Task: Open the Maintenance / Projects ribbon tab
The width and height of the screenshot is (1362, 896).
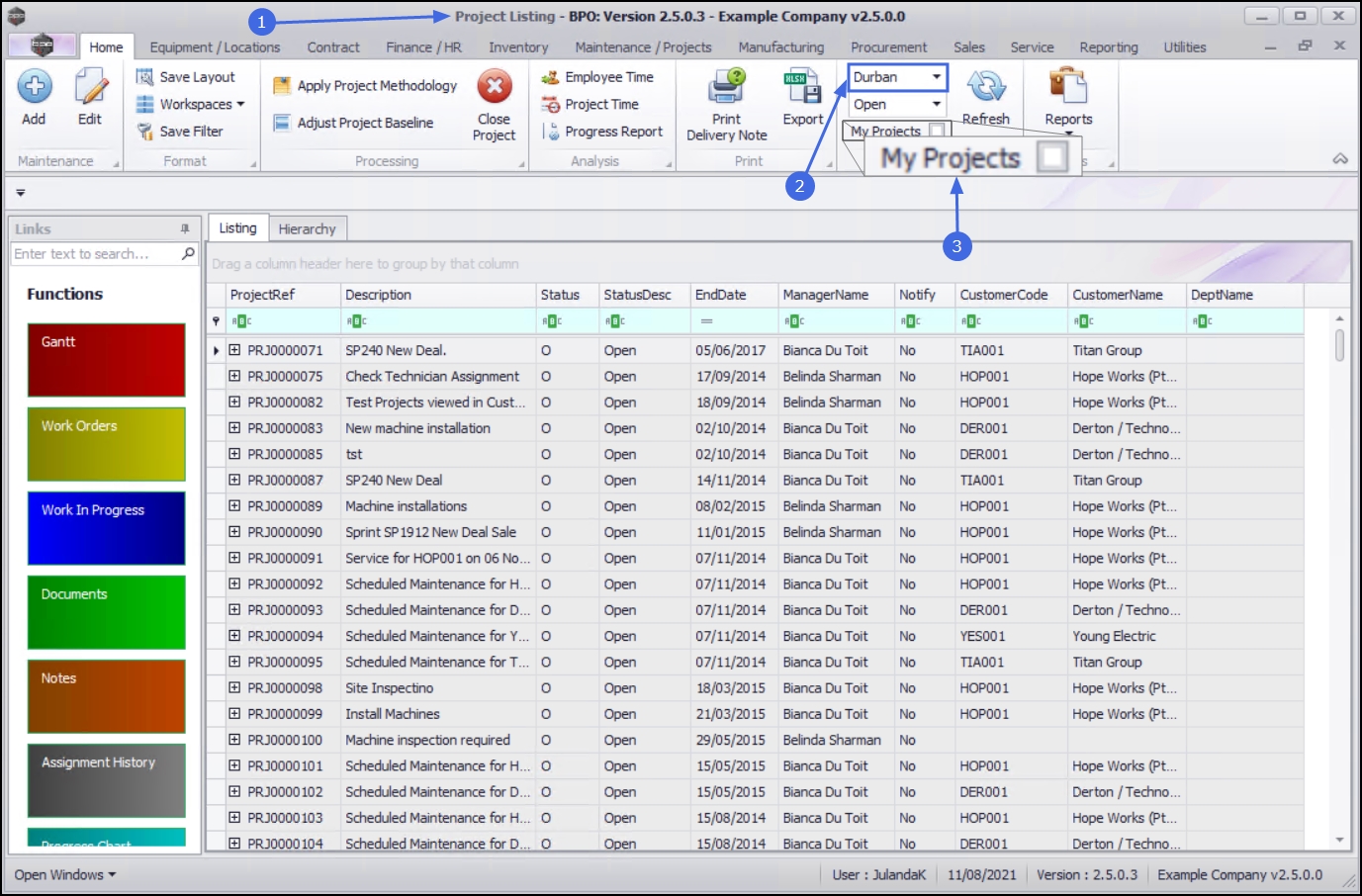Action: tap(643, 47)
